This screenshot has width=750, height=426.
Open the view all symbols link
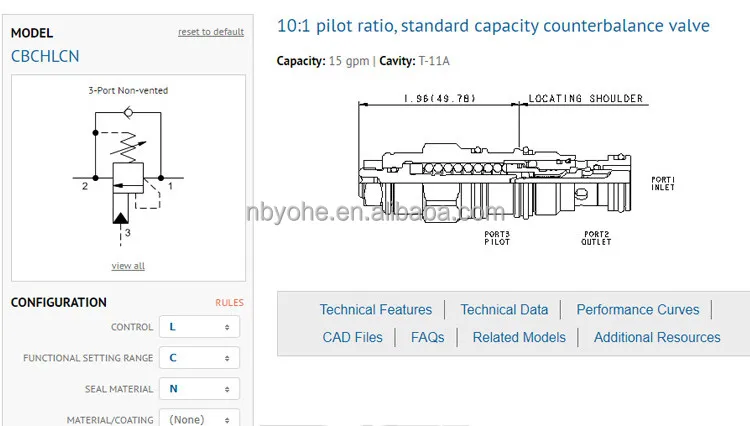pos(128,266)
